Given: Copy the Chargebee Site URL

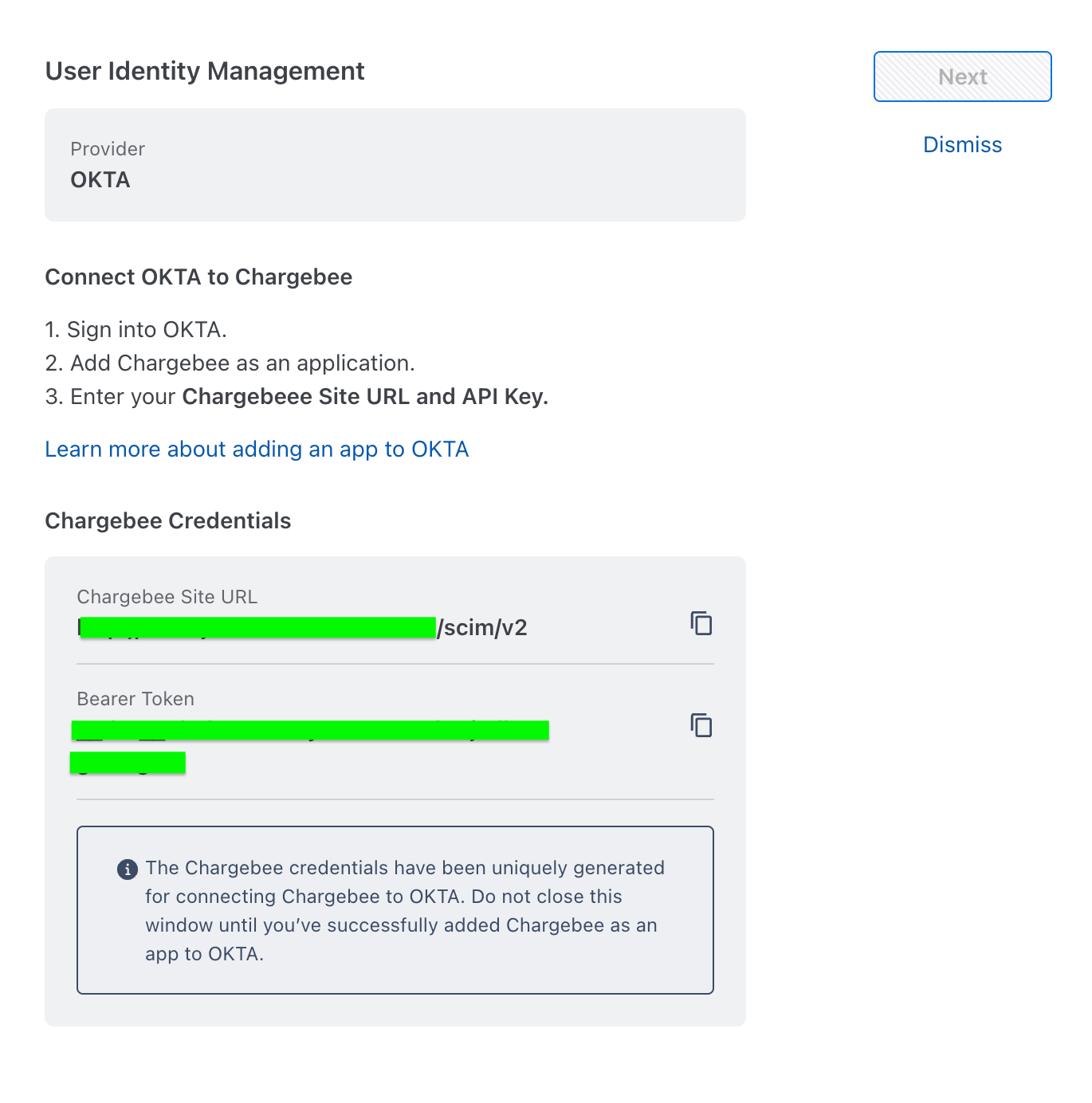Looking at the screenshot, I should pyautogui.click(x=701, y=623).
